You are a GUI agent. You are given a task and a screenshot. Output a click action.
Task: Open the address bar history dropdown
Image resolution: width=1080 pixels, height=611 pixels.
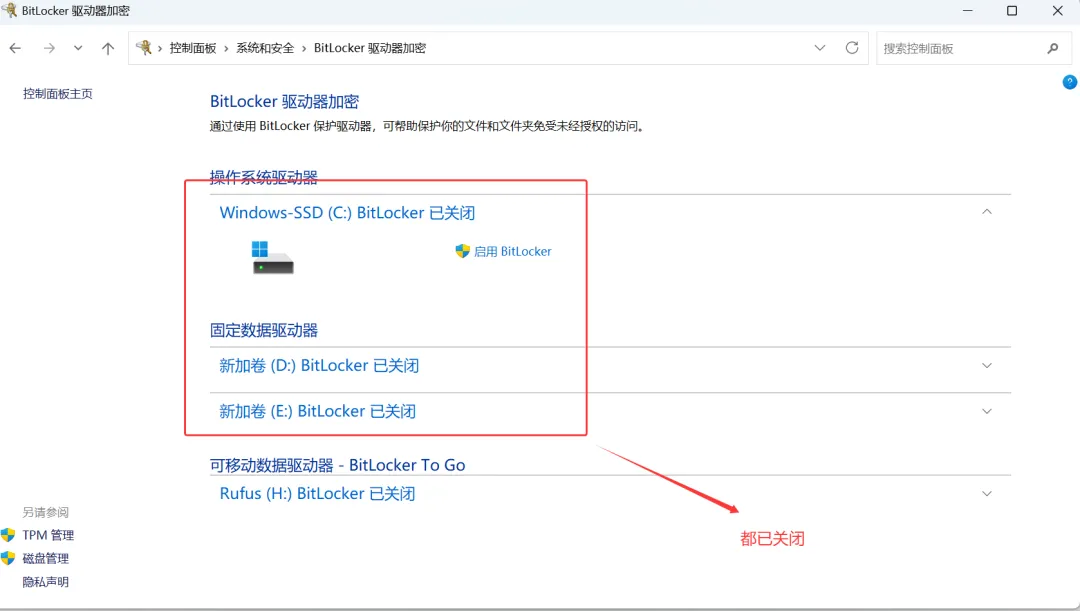click(x=820, y=48)
